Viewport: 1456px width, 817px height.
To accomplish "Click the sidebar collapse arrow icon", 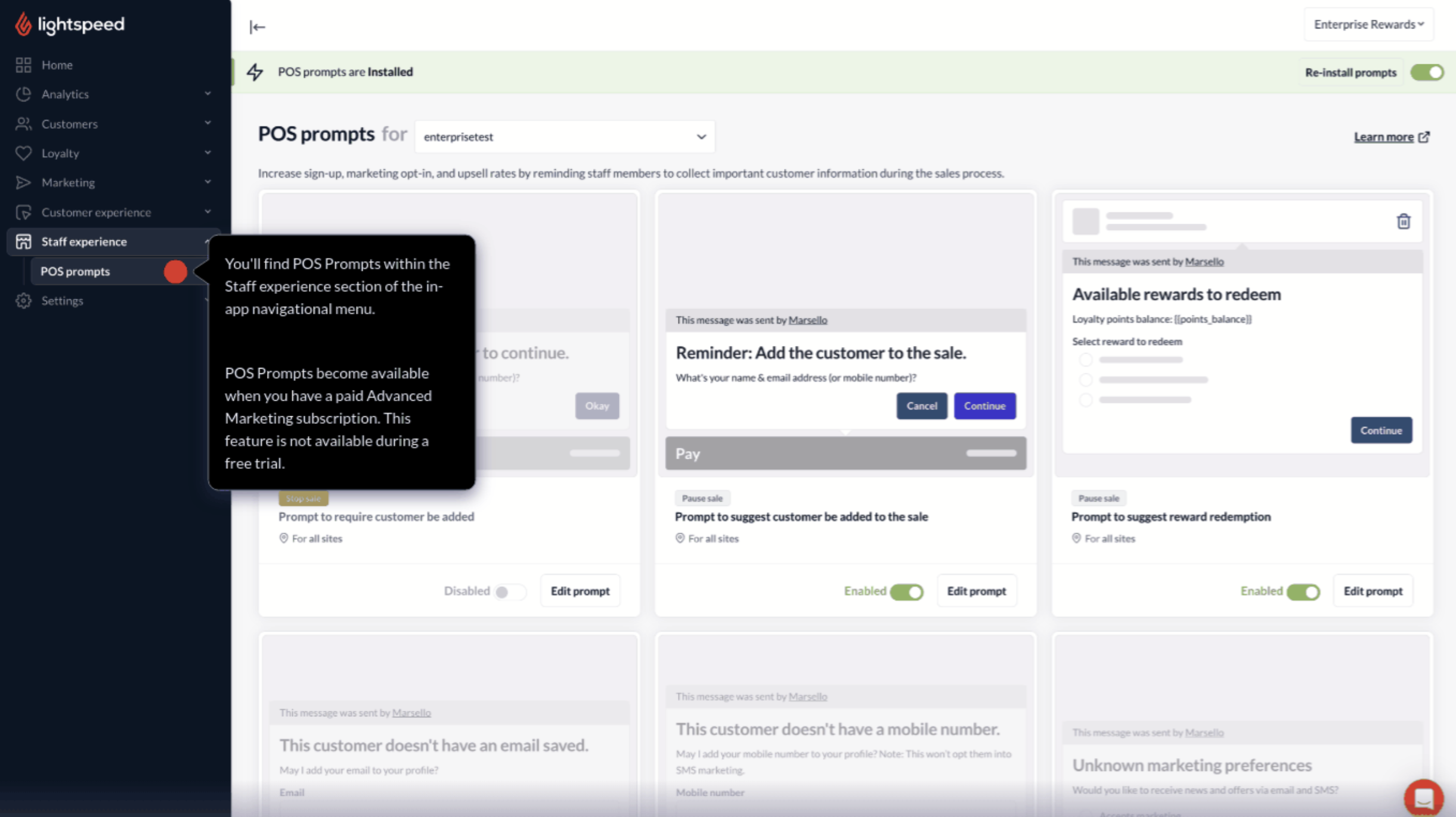I will pos(257,27).
